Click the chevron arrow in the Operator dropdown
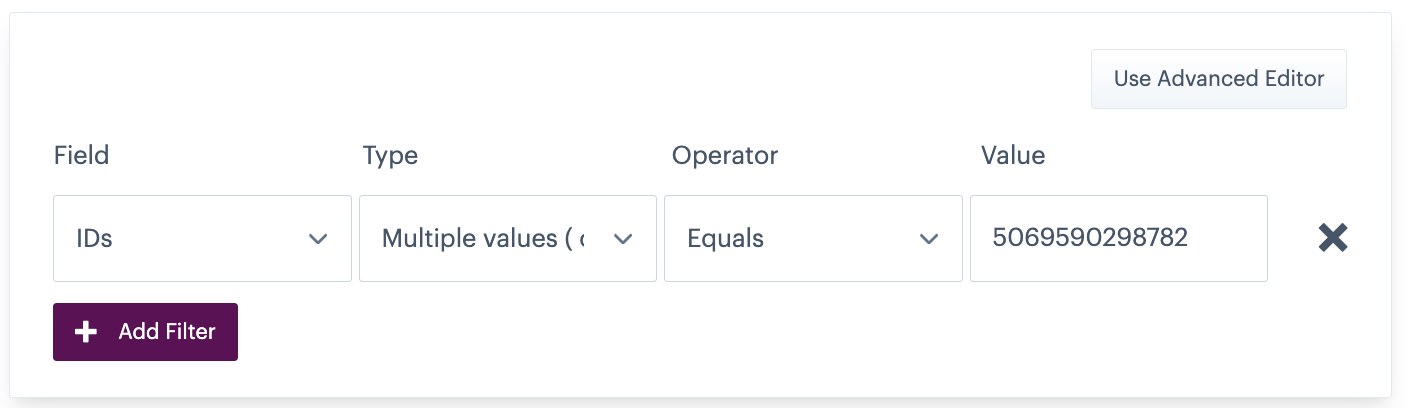Screen dimensions: 1408x408 [x=929, y=239]
